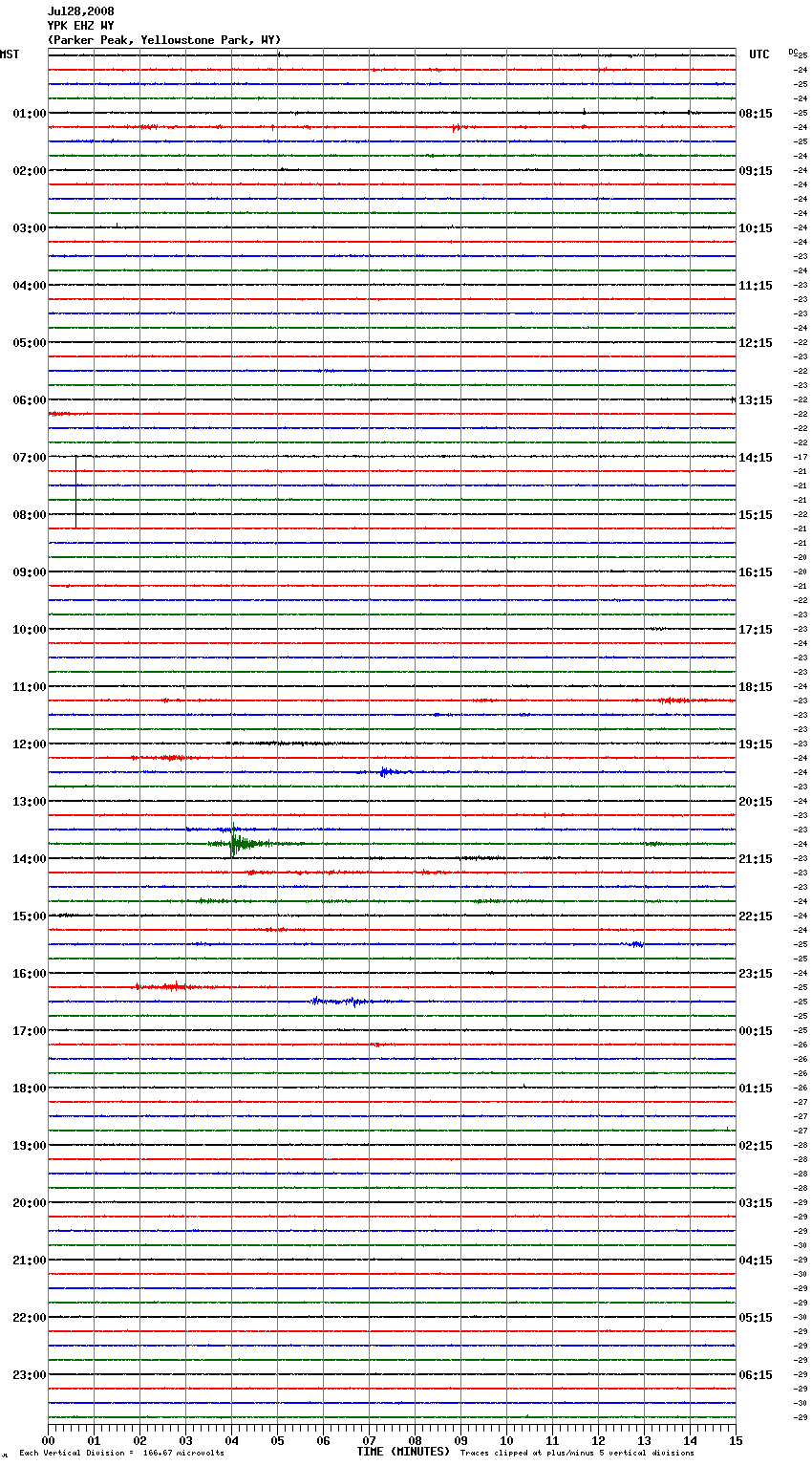Click minute tick label "13" on the bottom axis
This screenshot has width=812, height=1466.
coord(644,1440)
